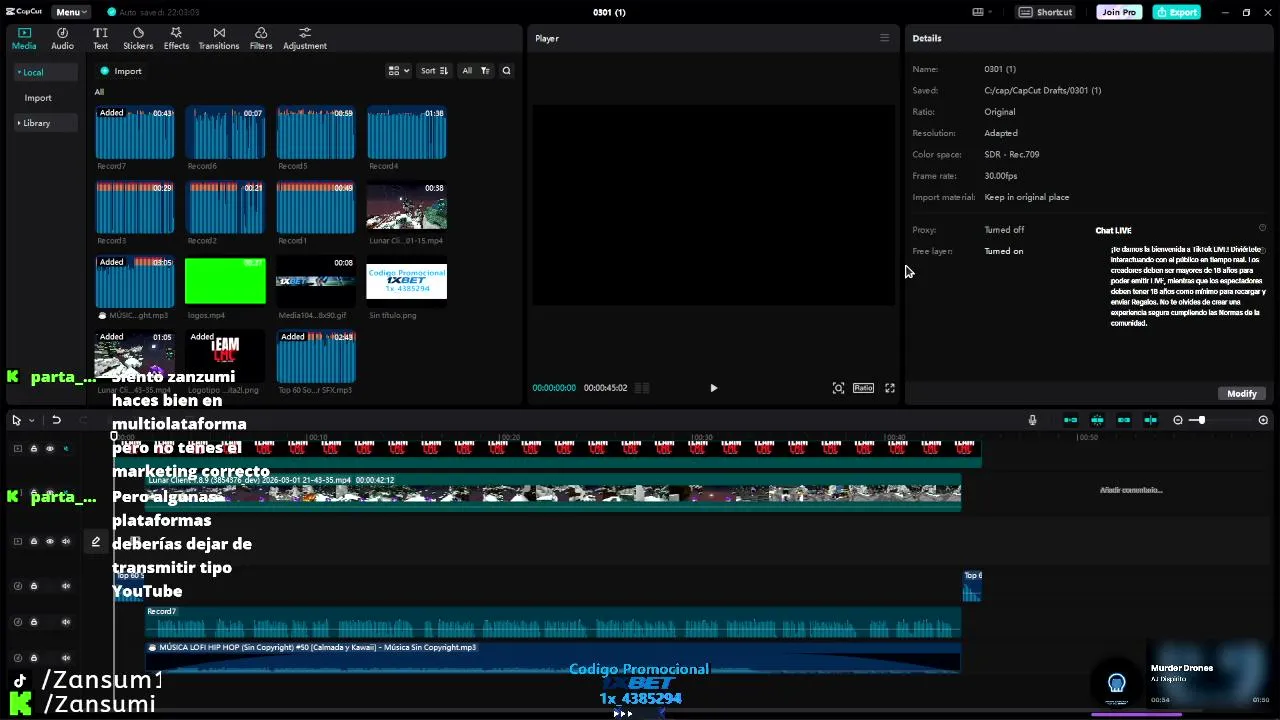Open the media filter dropdown icon

[485, 71]
